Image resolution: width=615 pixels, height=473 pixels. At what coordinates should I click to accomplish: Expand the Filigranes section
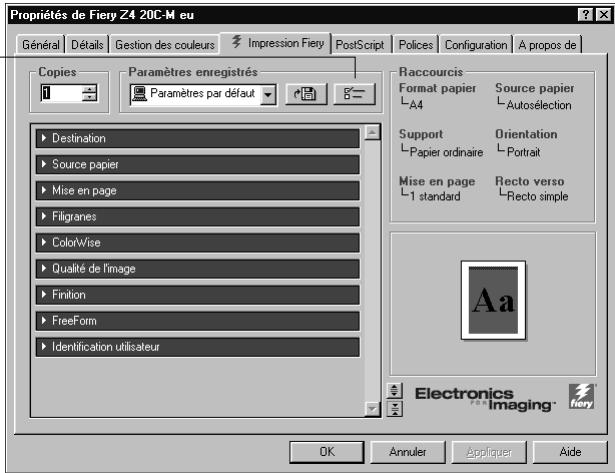197,216
